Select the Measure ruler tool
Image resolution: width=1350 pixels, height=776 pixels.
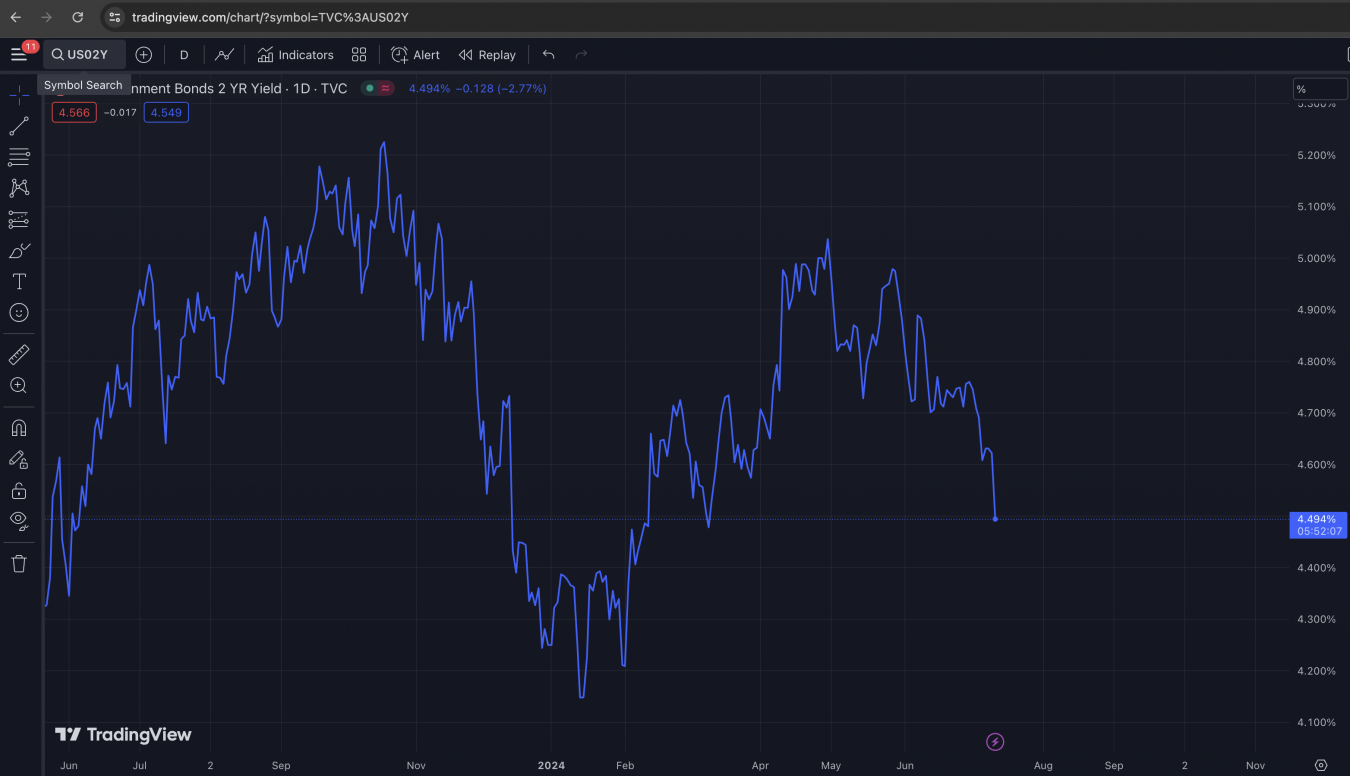tap(19, 354)
